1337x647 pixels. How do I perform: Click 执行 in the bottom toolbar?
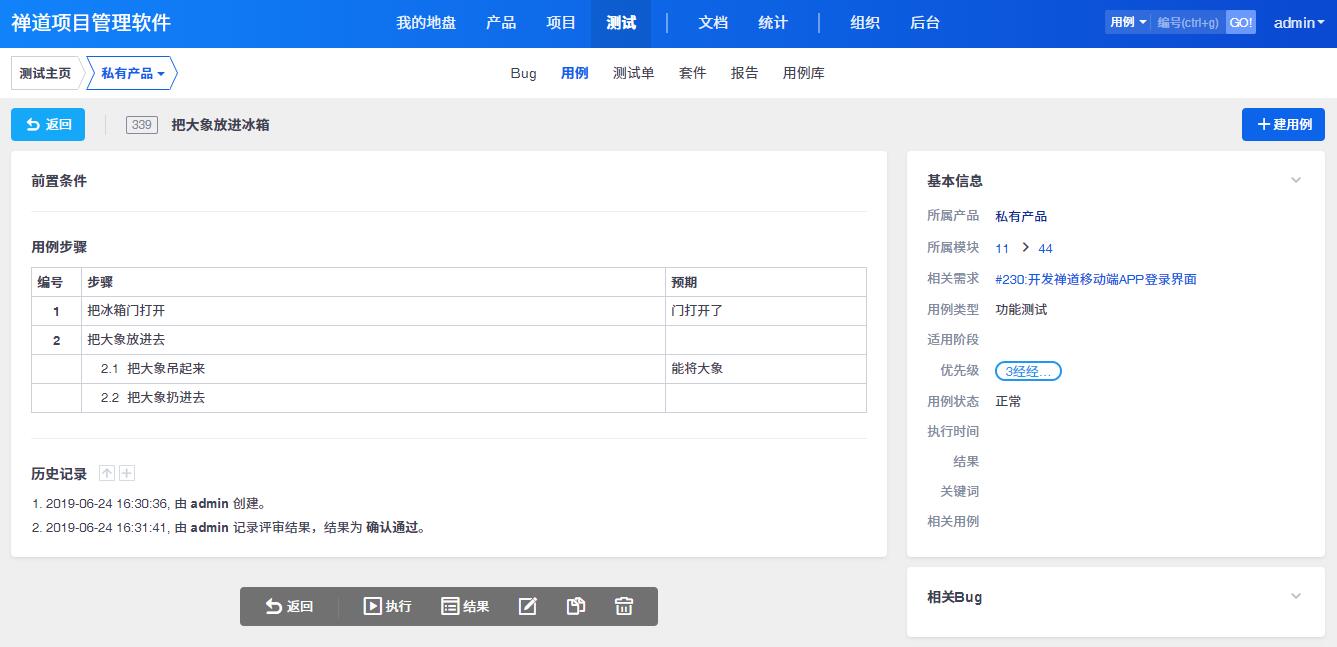[387, 606]
